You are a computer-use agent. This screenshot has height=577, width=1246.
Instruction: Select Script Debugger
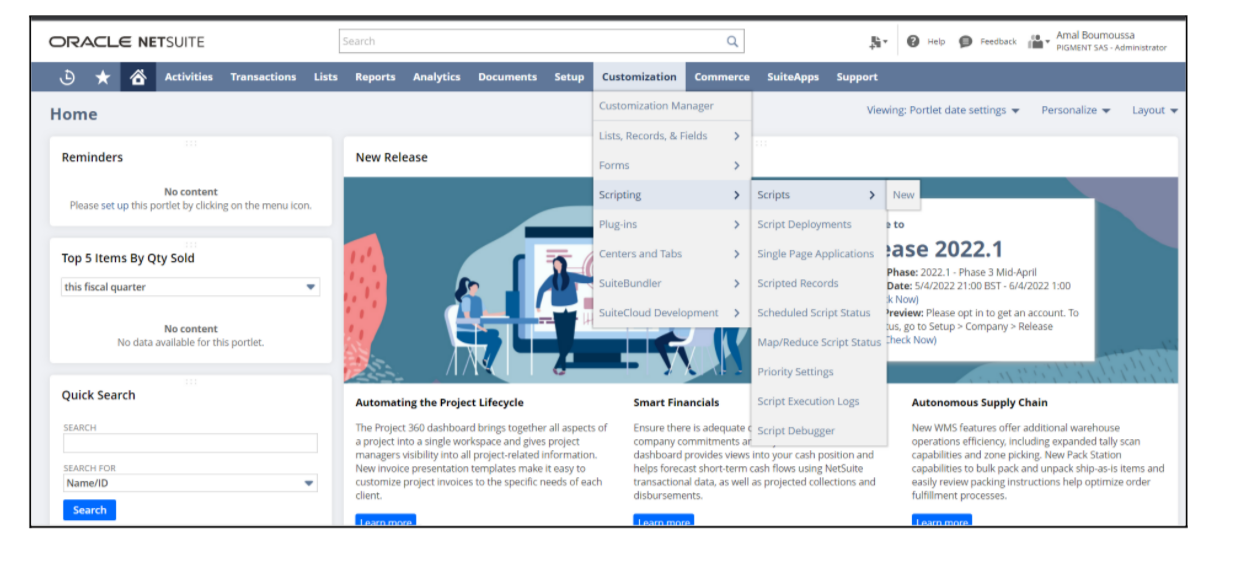click(x=819, y=431)
